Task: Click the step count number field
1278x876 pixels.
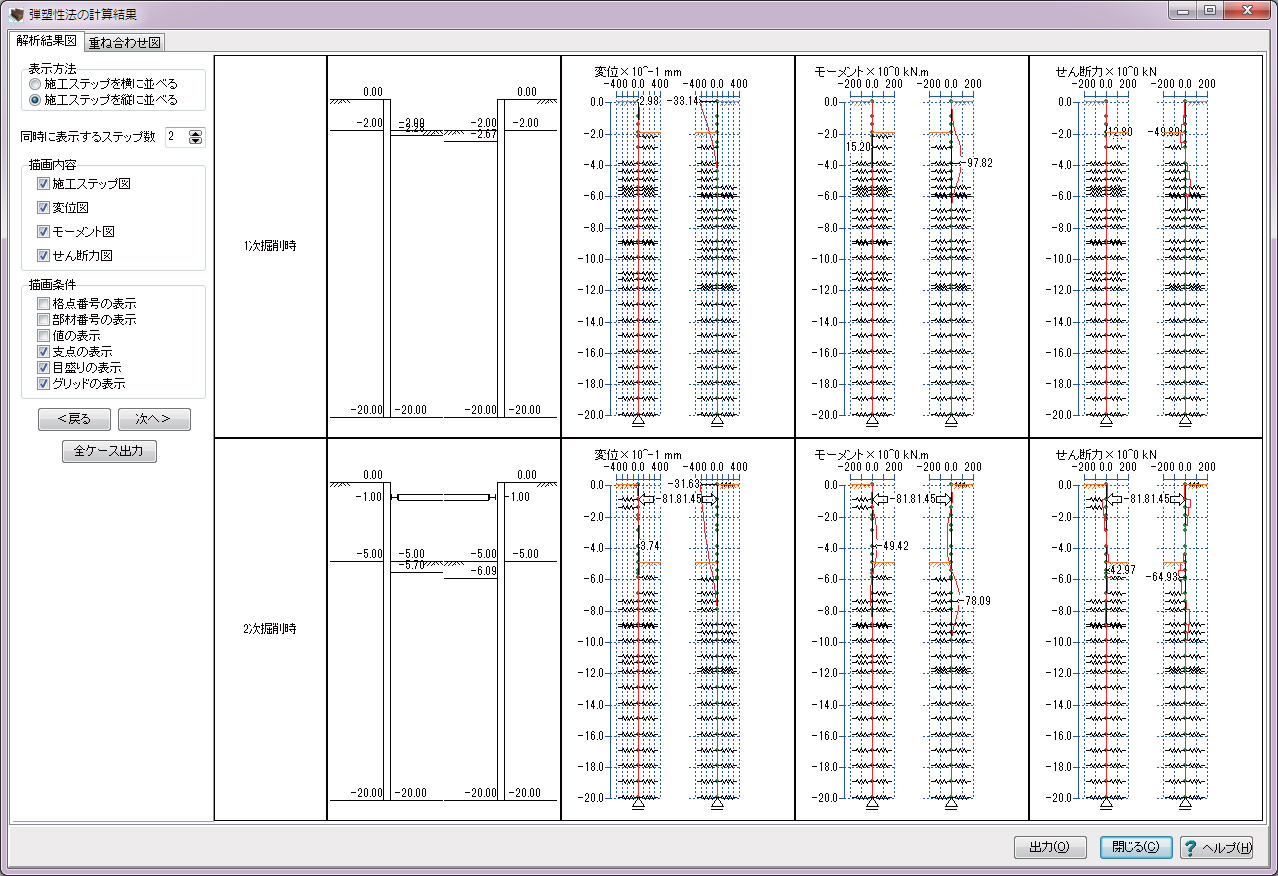Action: [x=175, y=137]
